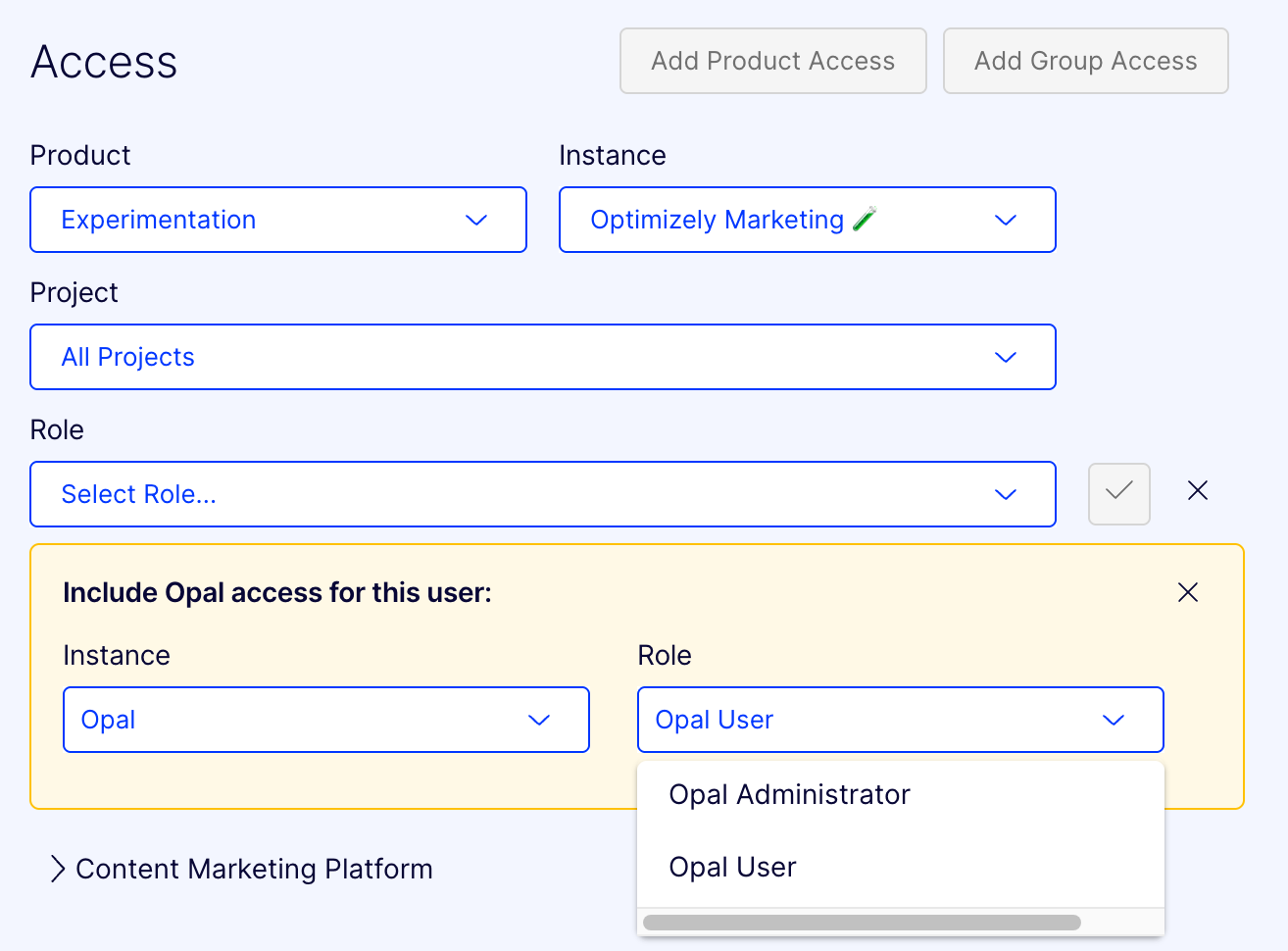1288x951 pixels.
Task: Click the chevron on the Product dropdown
Action: [x=476, y=221]
